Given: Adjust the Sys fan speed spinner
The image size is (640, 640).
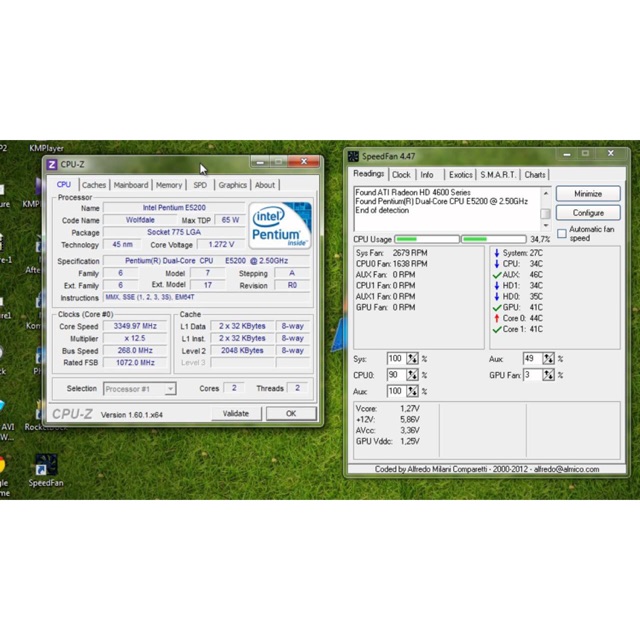Looking at the screenshot, I should (x=412, y=359).
